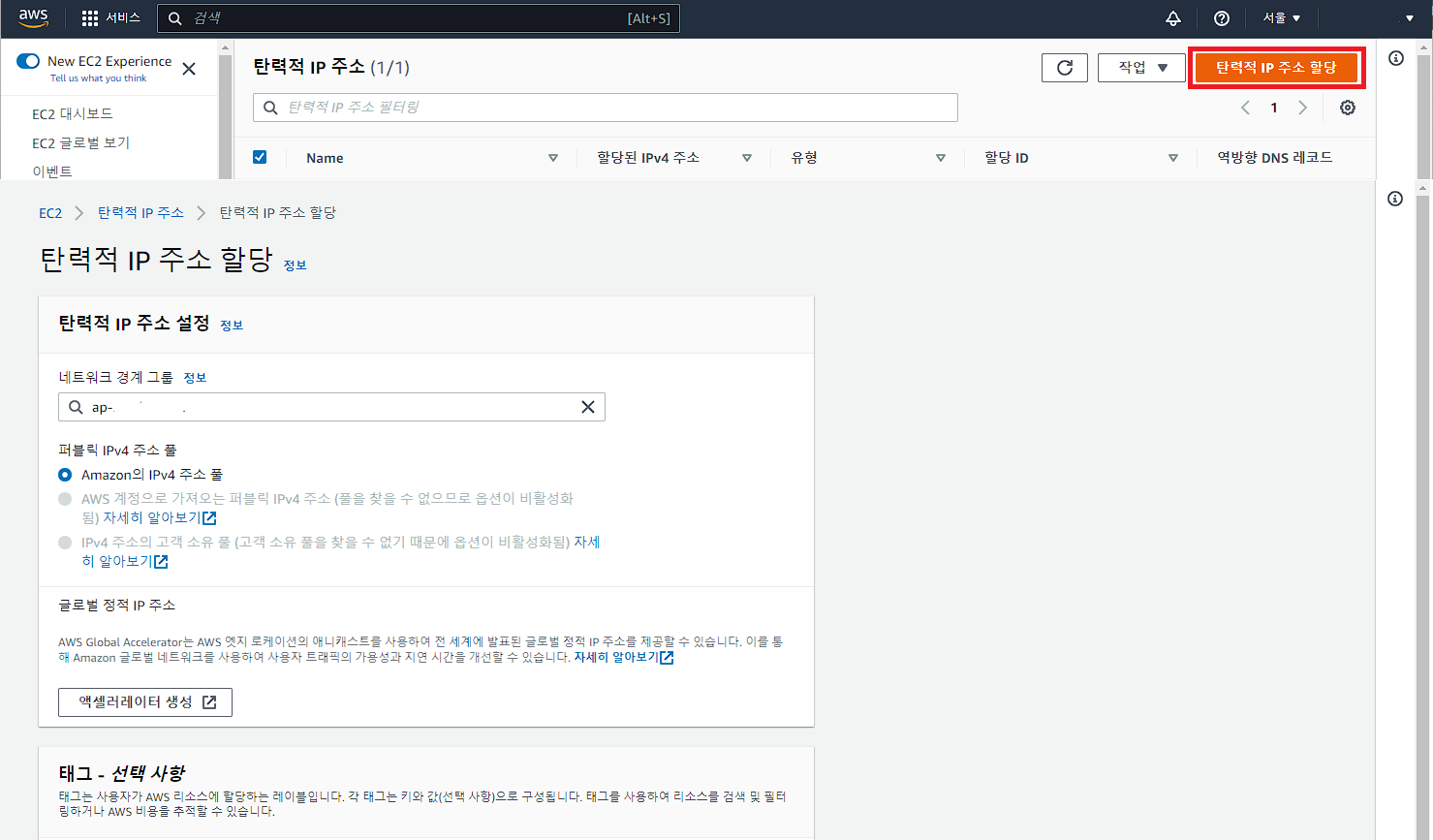Refresh the Elastic IP address list
Image resolution: width=1433 pixels, height=840 pixels.
(1065, 68)
